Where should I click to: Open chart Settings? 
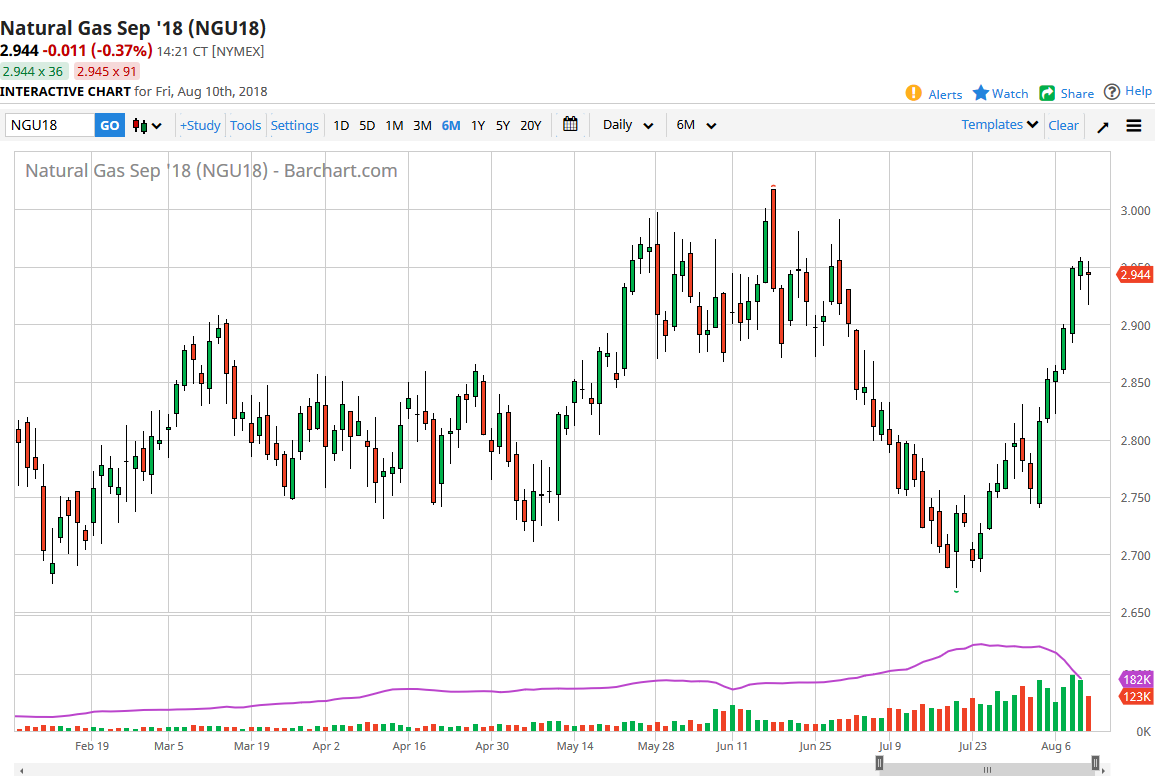[x=295, y=126]
